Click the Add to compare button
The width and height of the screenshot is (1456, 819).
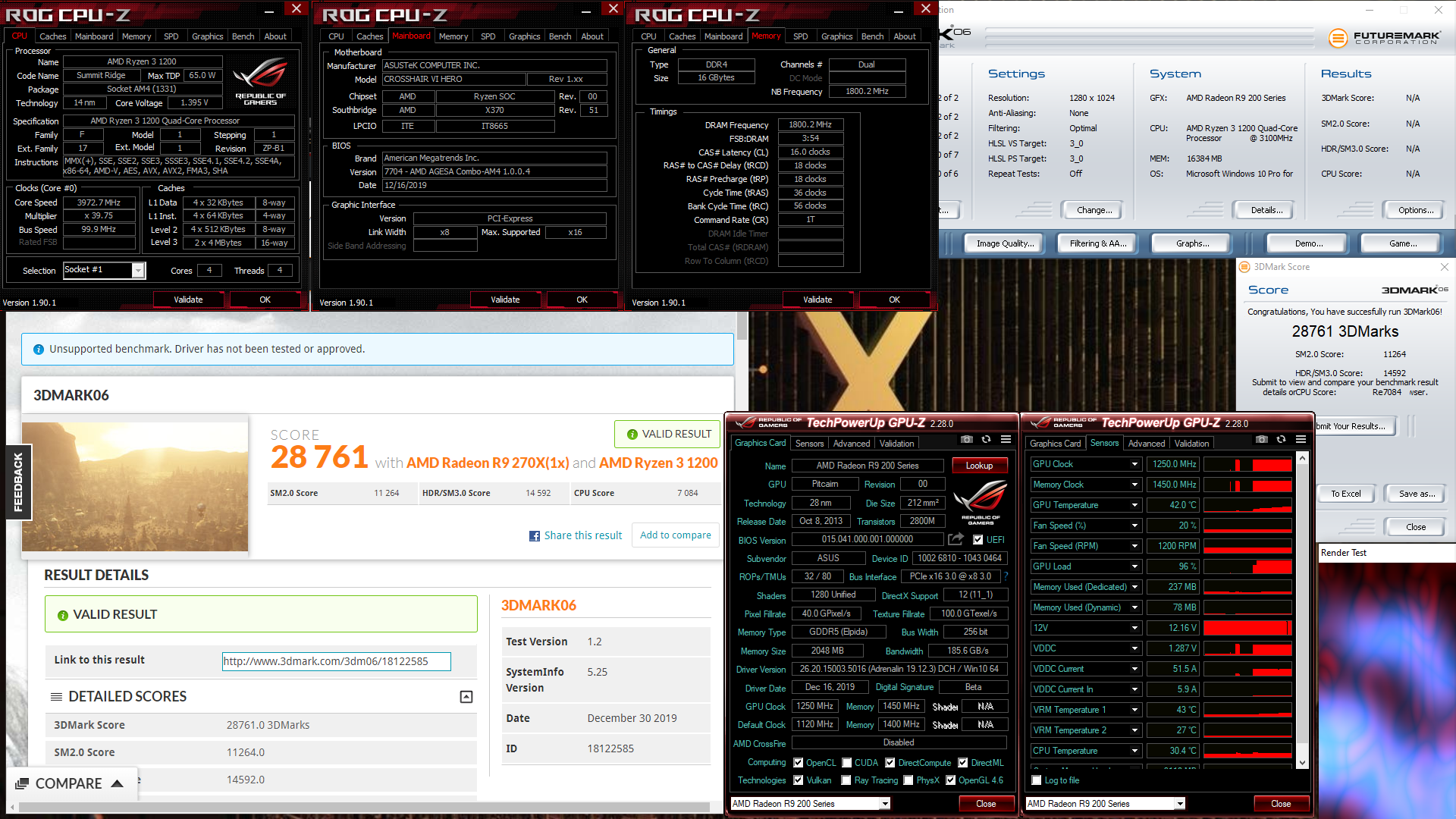point(676,535)
